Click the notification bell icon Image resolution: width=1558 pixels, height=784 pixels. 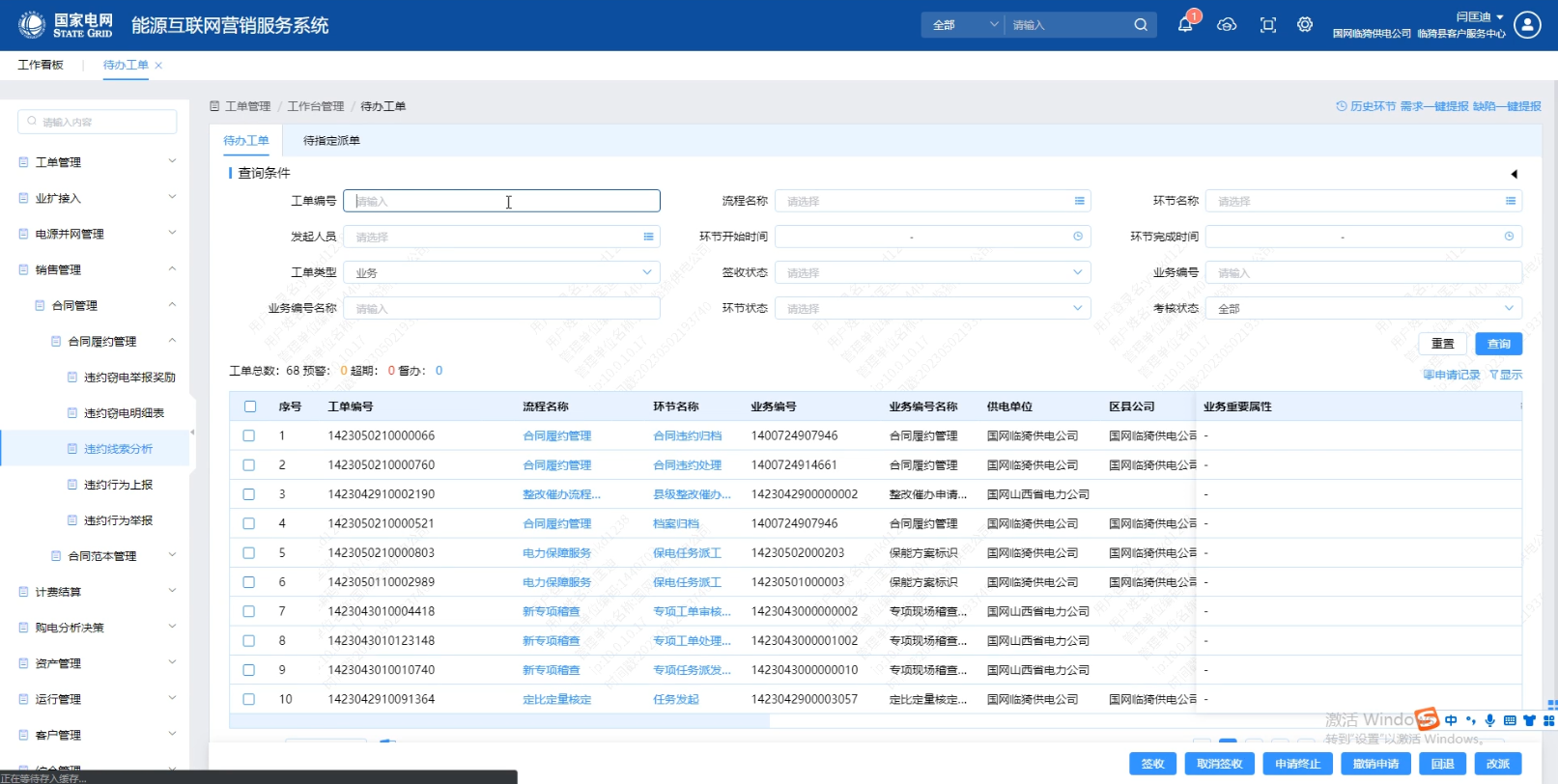[1185, 25]
